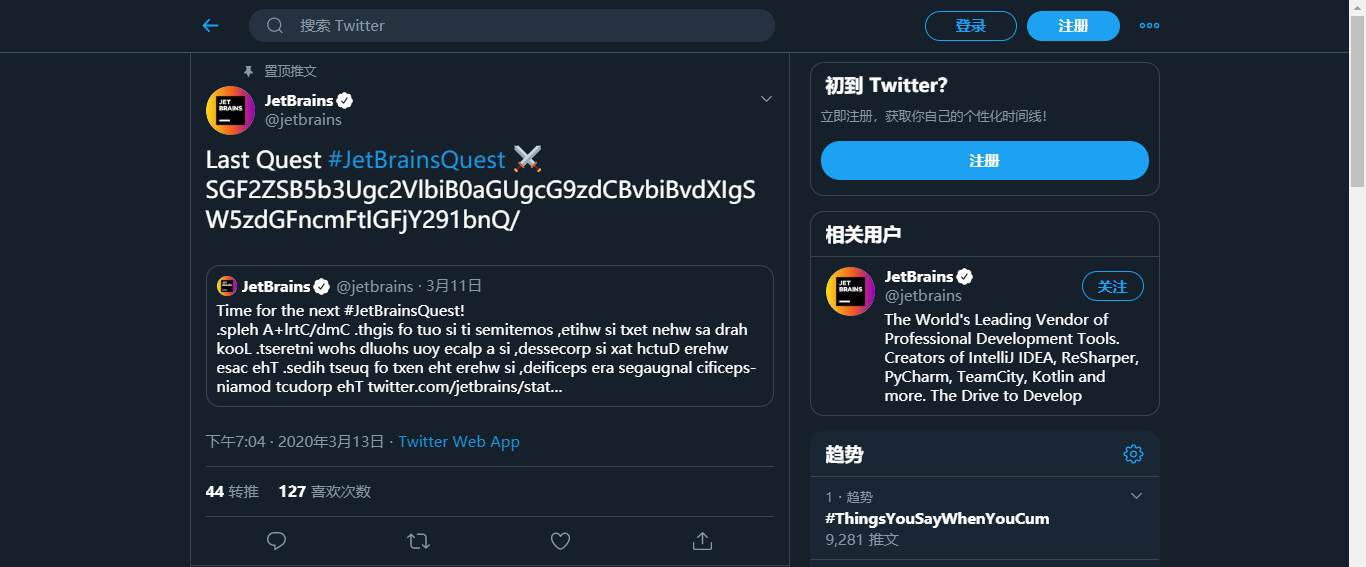Click the 登录 login button
This screenshot has width=1366, height=567.
(970, 26)
